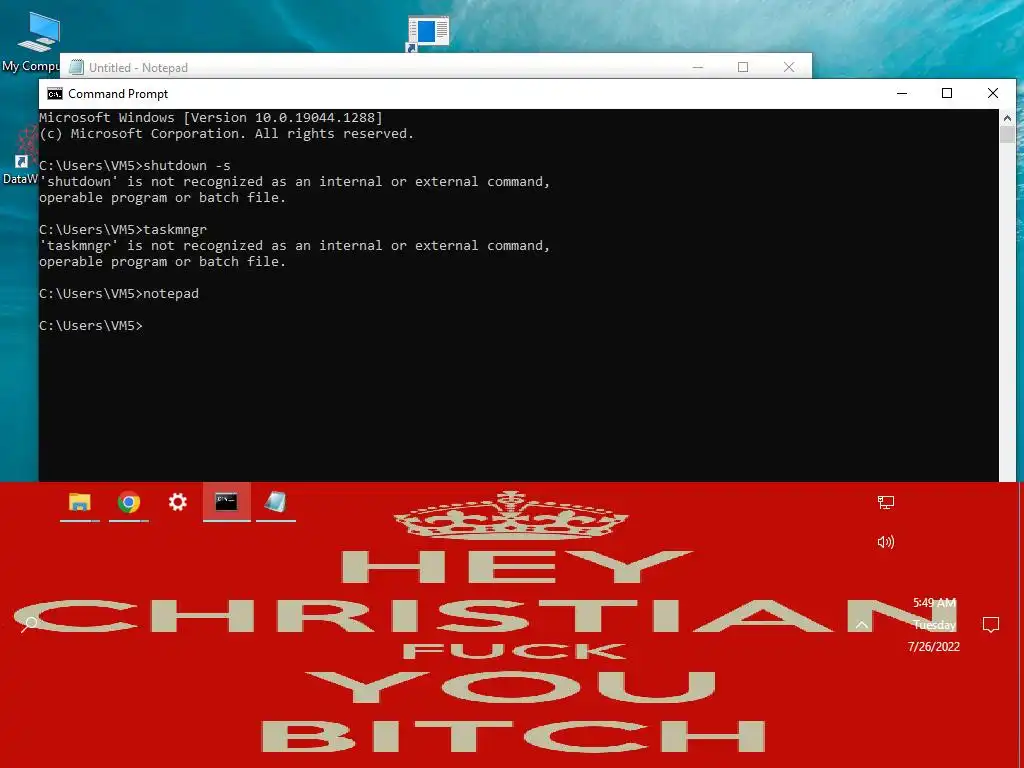Select the desktop shortcut icon above Notepad
The height and width of the screenshot is (768, 1024).
pos(428,33)
